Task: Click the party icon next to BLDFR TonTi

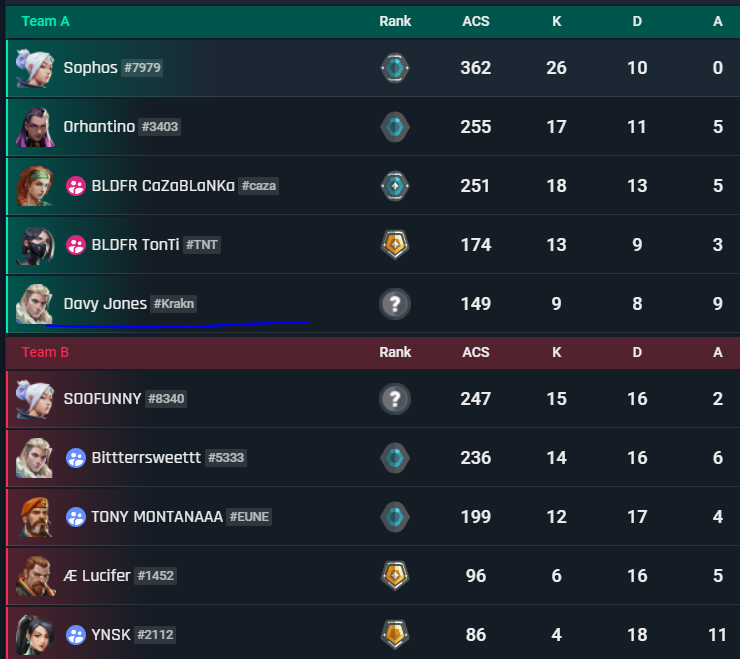Action: point(75,245)
